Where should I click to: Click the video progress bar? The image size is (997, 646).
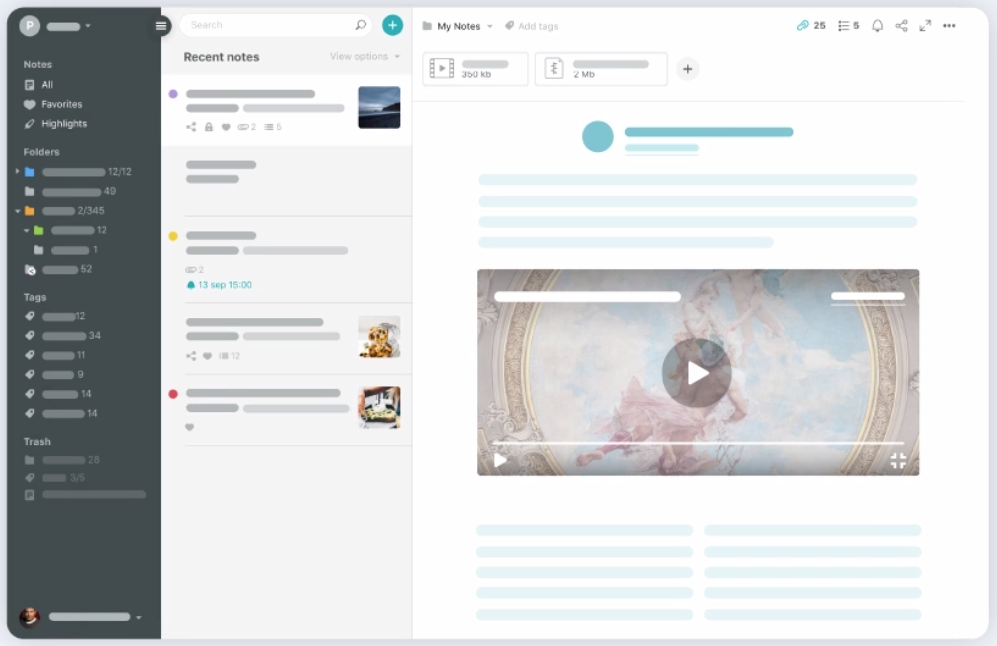click(698, 443)
